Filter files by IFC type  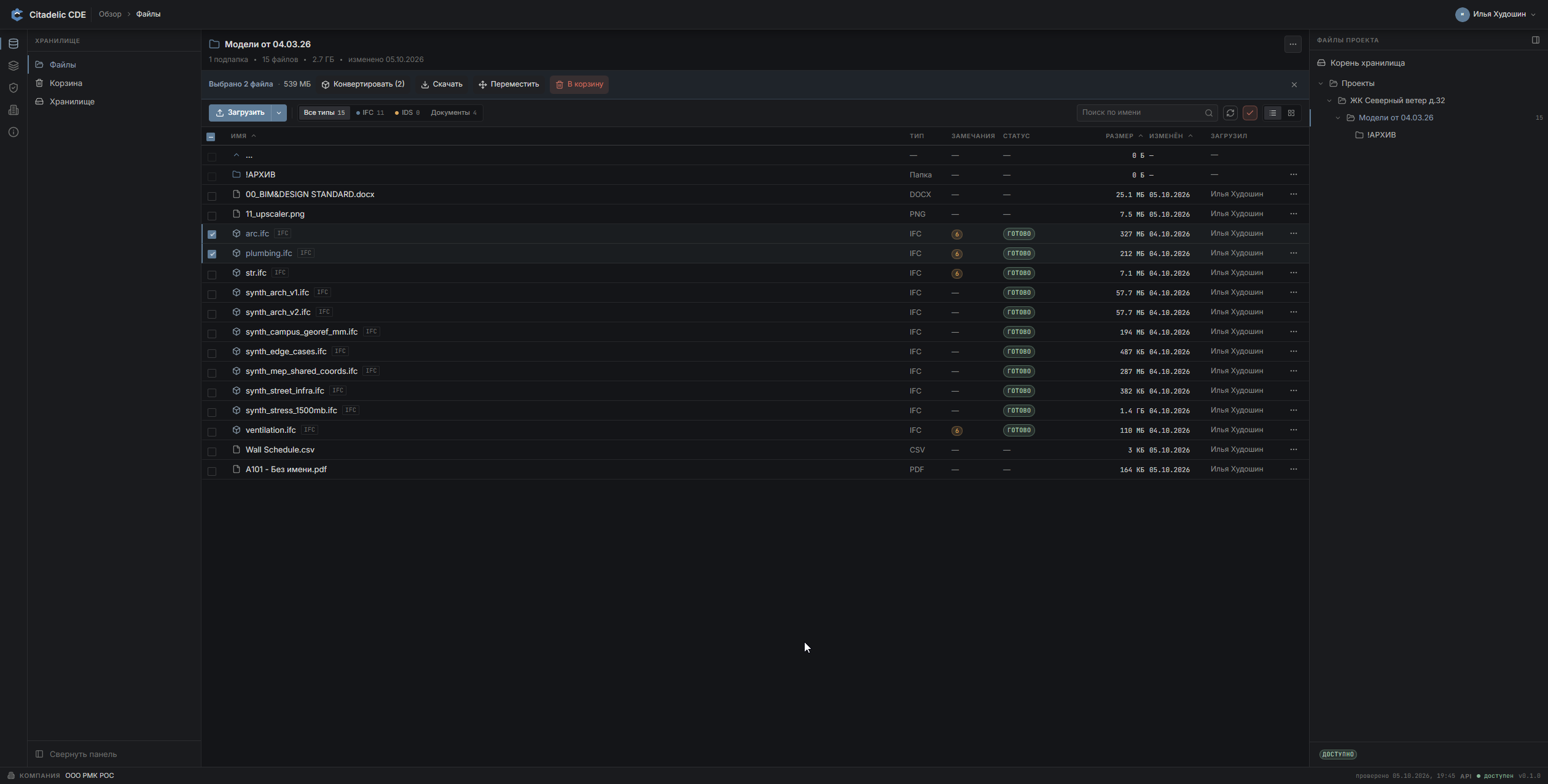[370, 113]
